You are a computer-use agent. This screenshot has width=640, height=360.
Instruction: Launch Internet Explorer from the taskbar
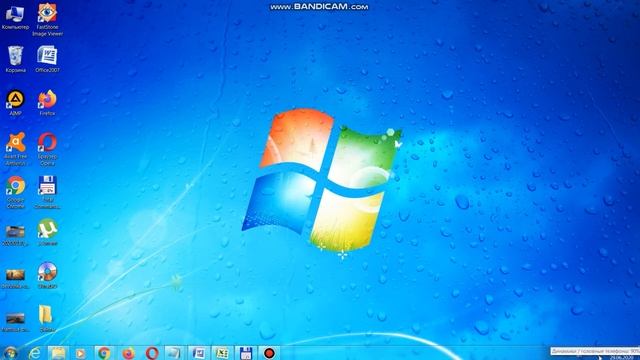tap(34, 353)
